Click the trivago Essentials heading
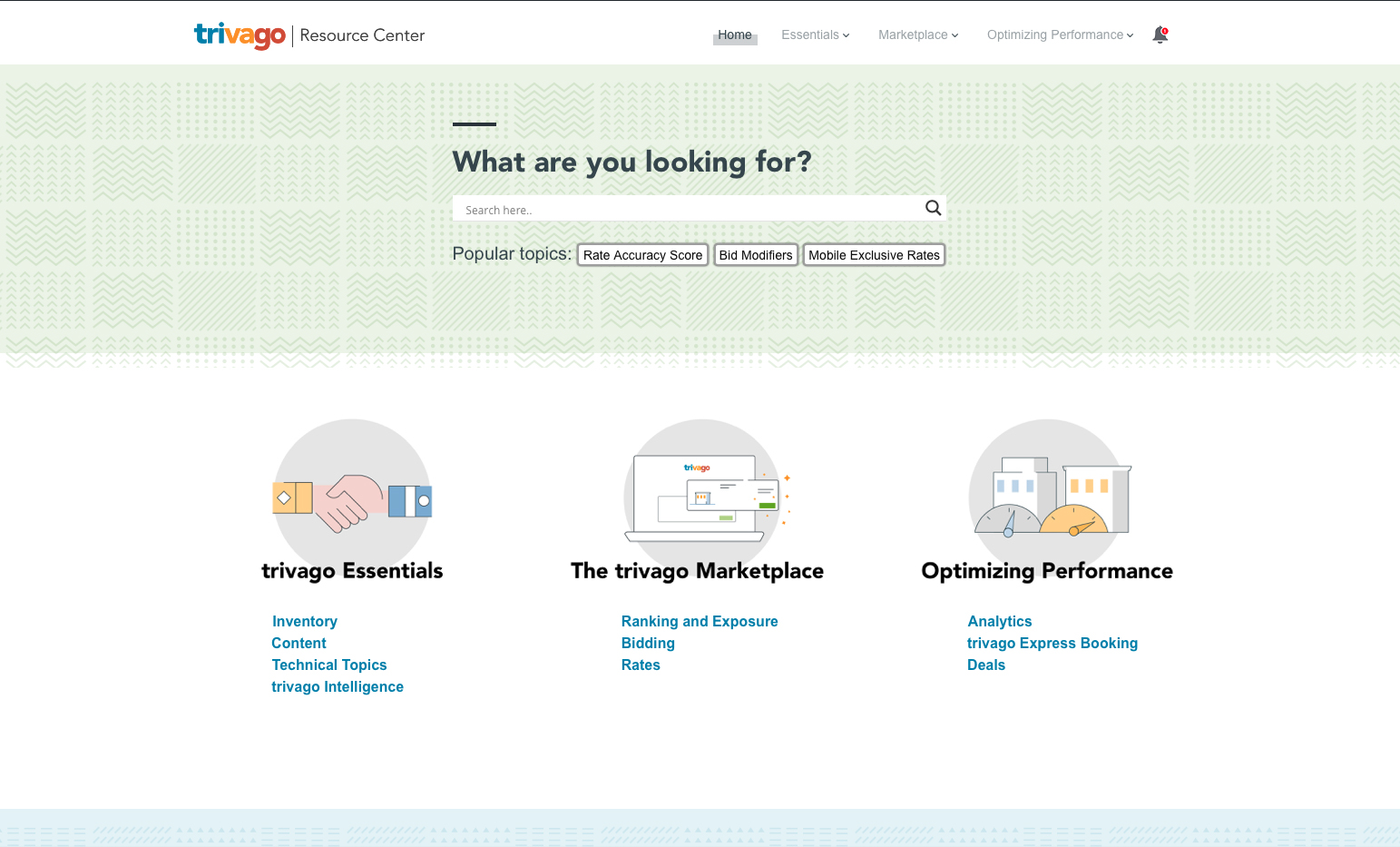This screenshot has height=847, width=1400. pyautogui.click(x=352, y=571)
